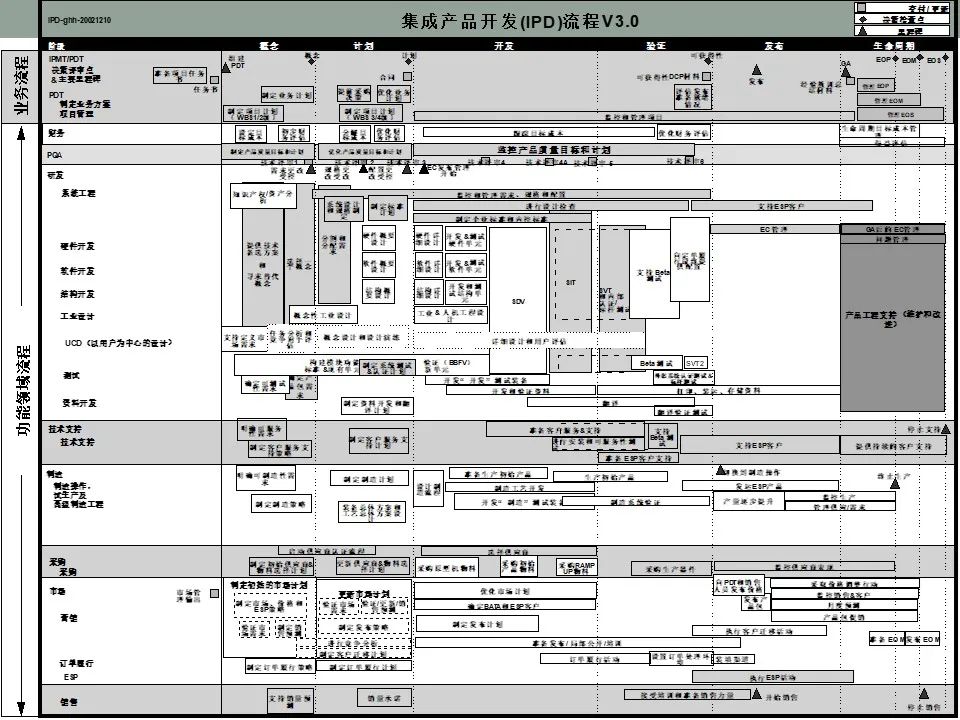Click the 发布 triangle milestone marker
The width and height of the screenshot is (960, 720).
point(757,70)
